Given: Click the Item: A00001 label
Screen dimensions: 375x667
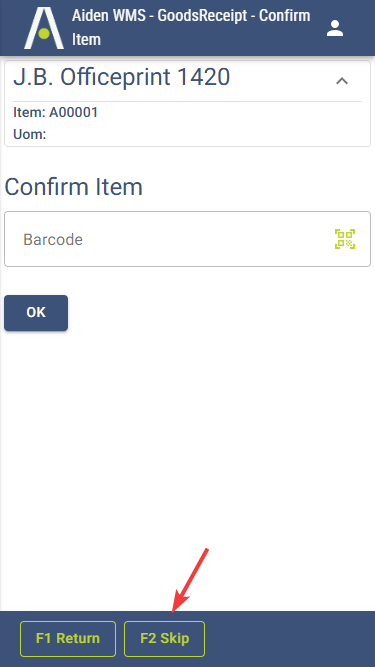Looking at the screenshot, I should pyautogui.click(x=56, y=112).
